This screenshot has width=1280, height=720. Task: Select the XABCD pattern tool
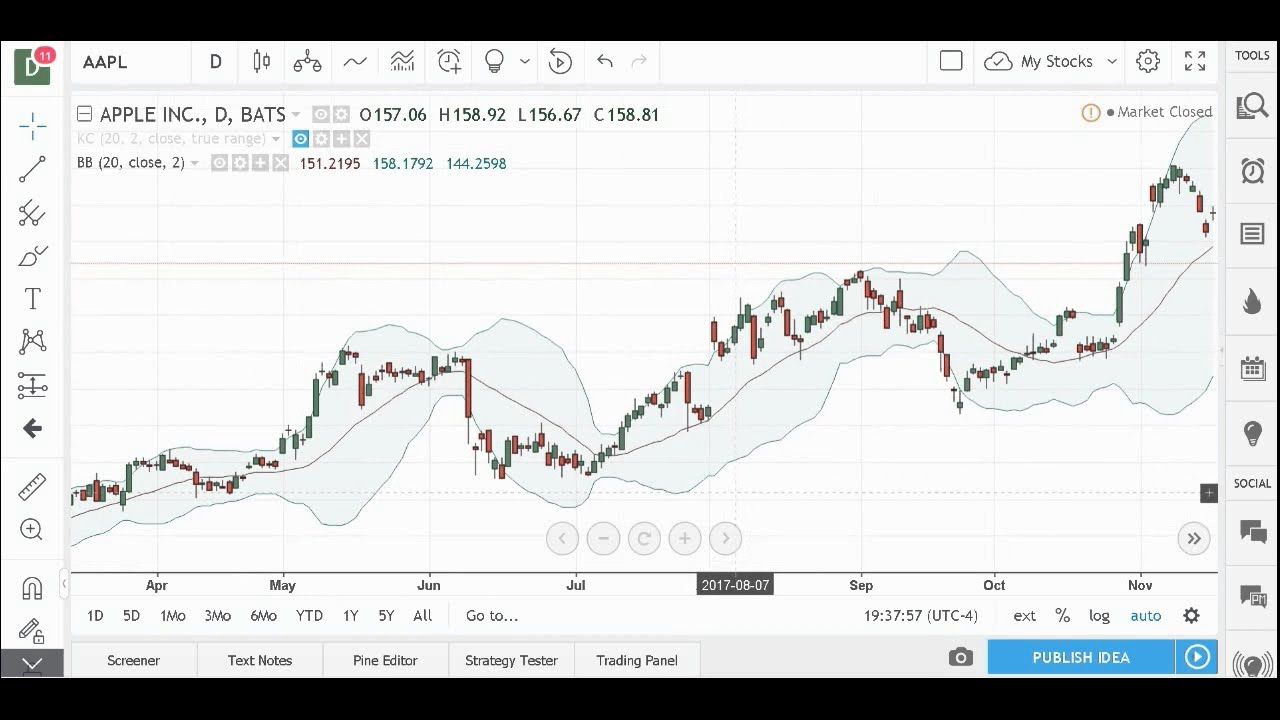32,342
